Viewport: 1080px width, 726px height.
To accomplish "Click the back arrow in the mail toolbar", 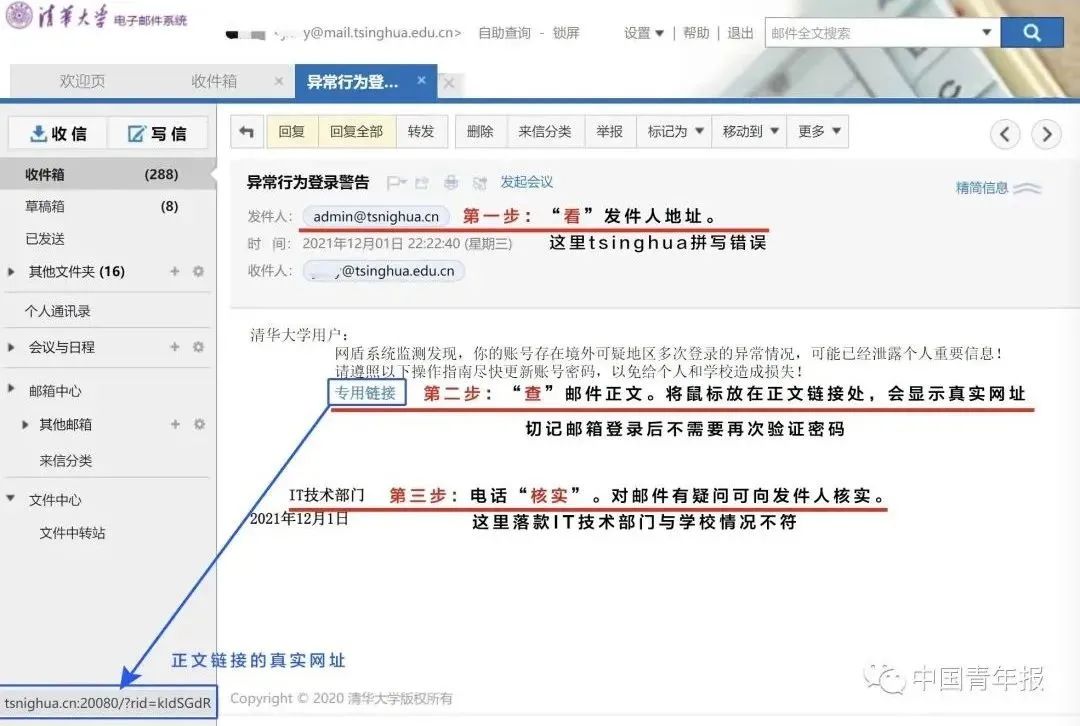I will coord(246,130).
